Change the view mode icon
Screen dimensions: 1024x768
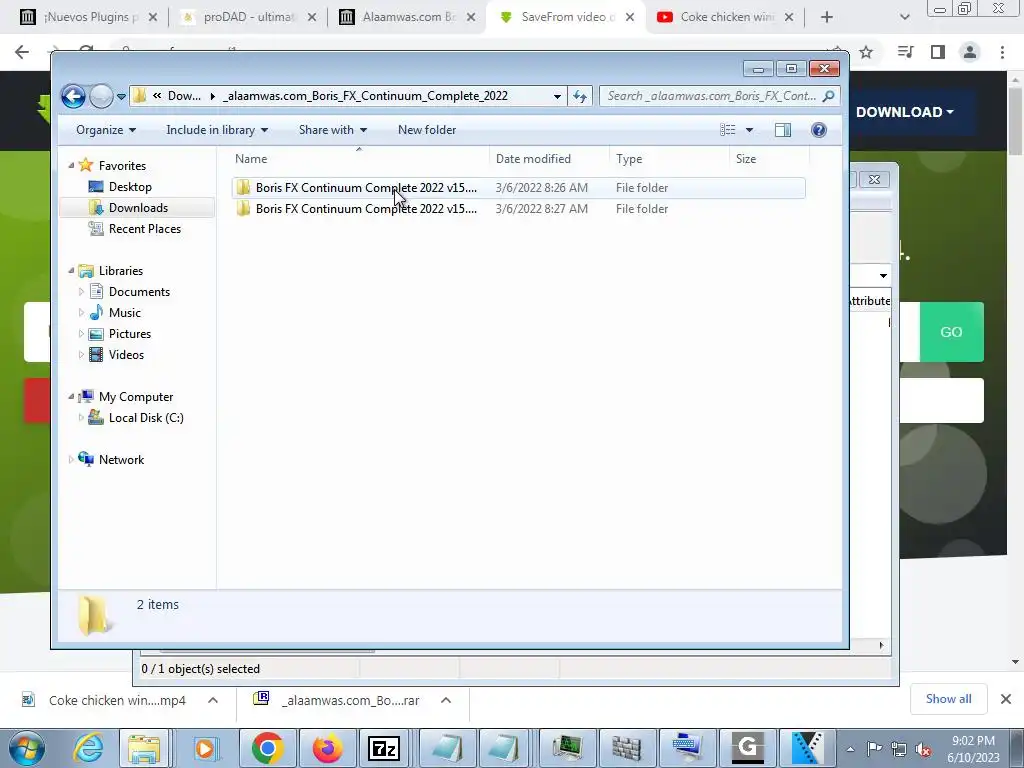tap(728, 130)
